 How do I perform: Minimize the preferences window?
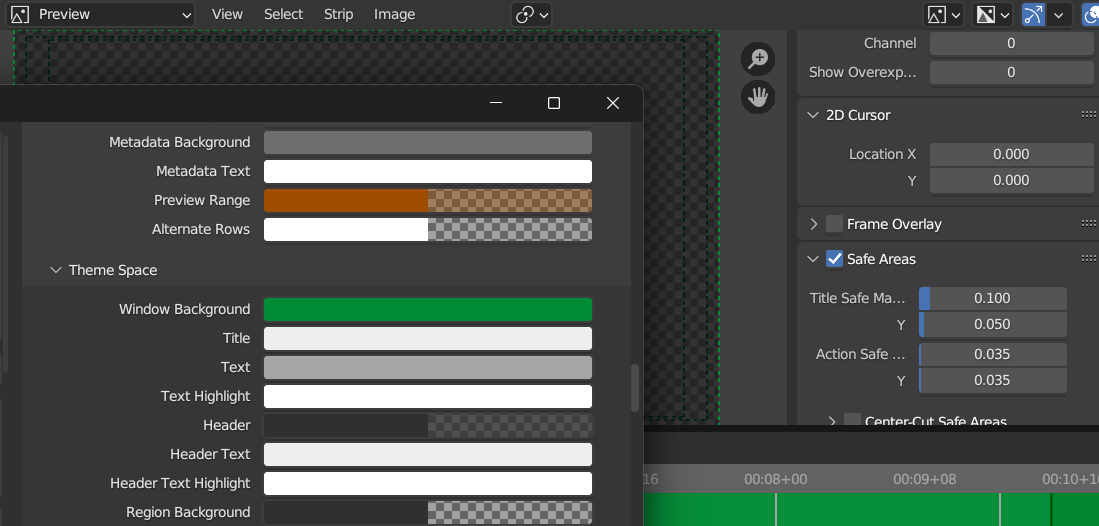(x=496, y=103)
